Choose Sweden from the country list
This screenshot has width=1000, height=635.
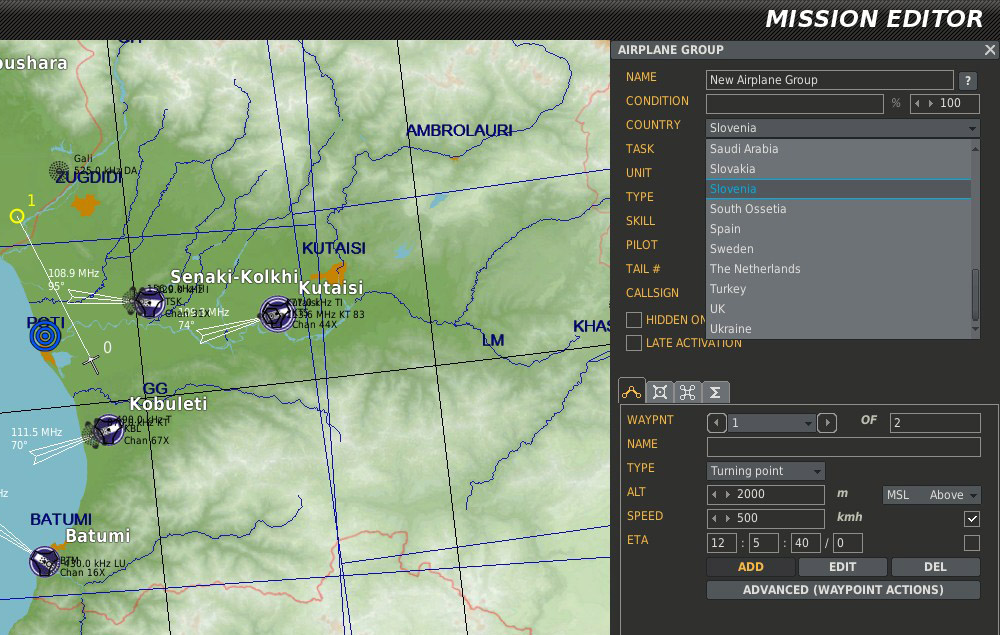pyautogui.click(x=732, y=249)
